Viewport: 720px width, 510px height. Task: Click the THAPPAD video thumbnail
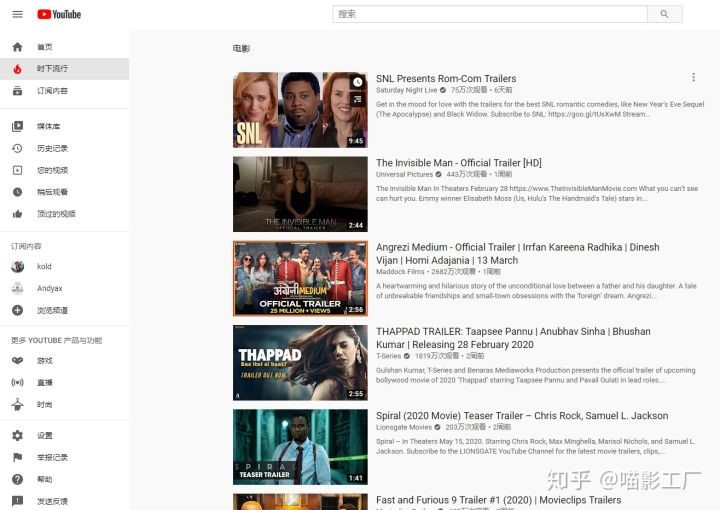pos(300,363)
